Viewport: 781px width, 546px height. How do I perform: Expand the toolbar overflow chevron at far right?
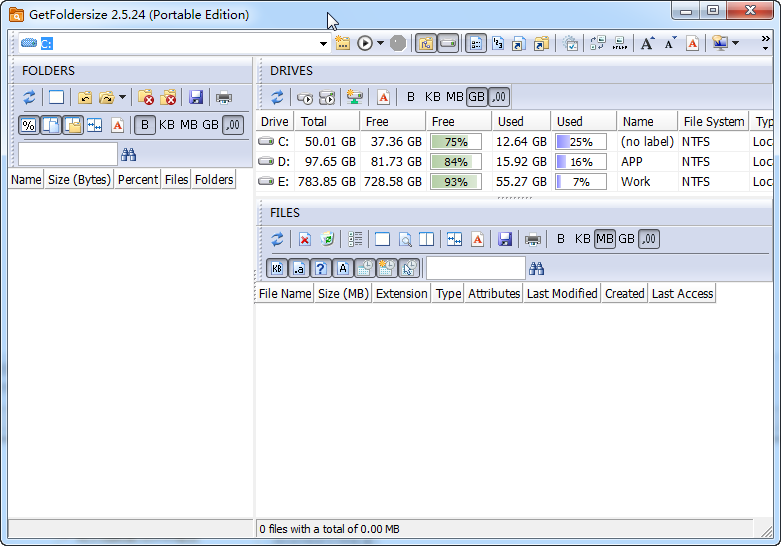coord(766,43)
